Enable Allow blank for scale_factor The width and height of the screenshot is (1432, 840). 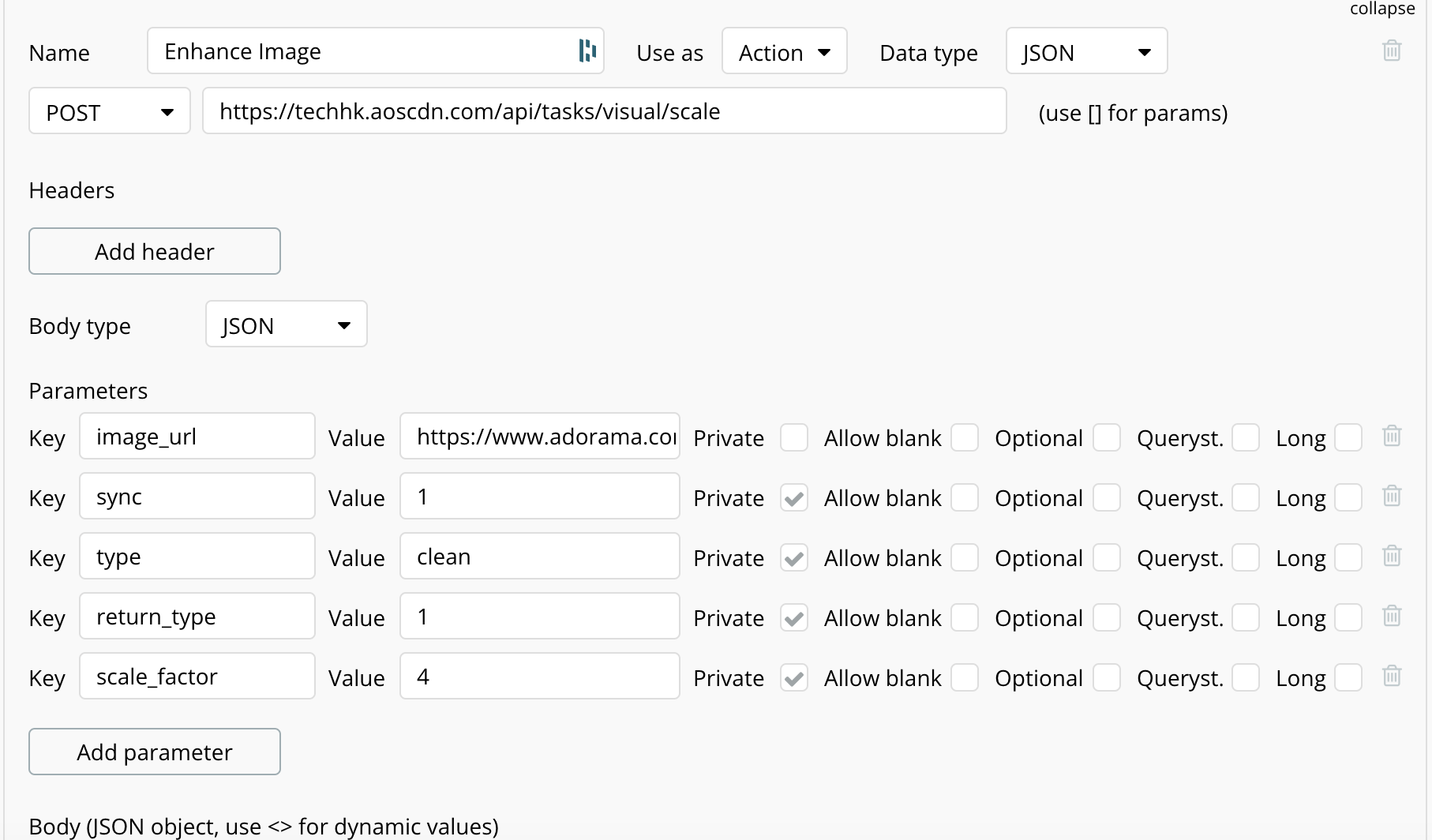point(965,677)
